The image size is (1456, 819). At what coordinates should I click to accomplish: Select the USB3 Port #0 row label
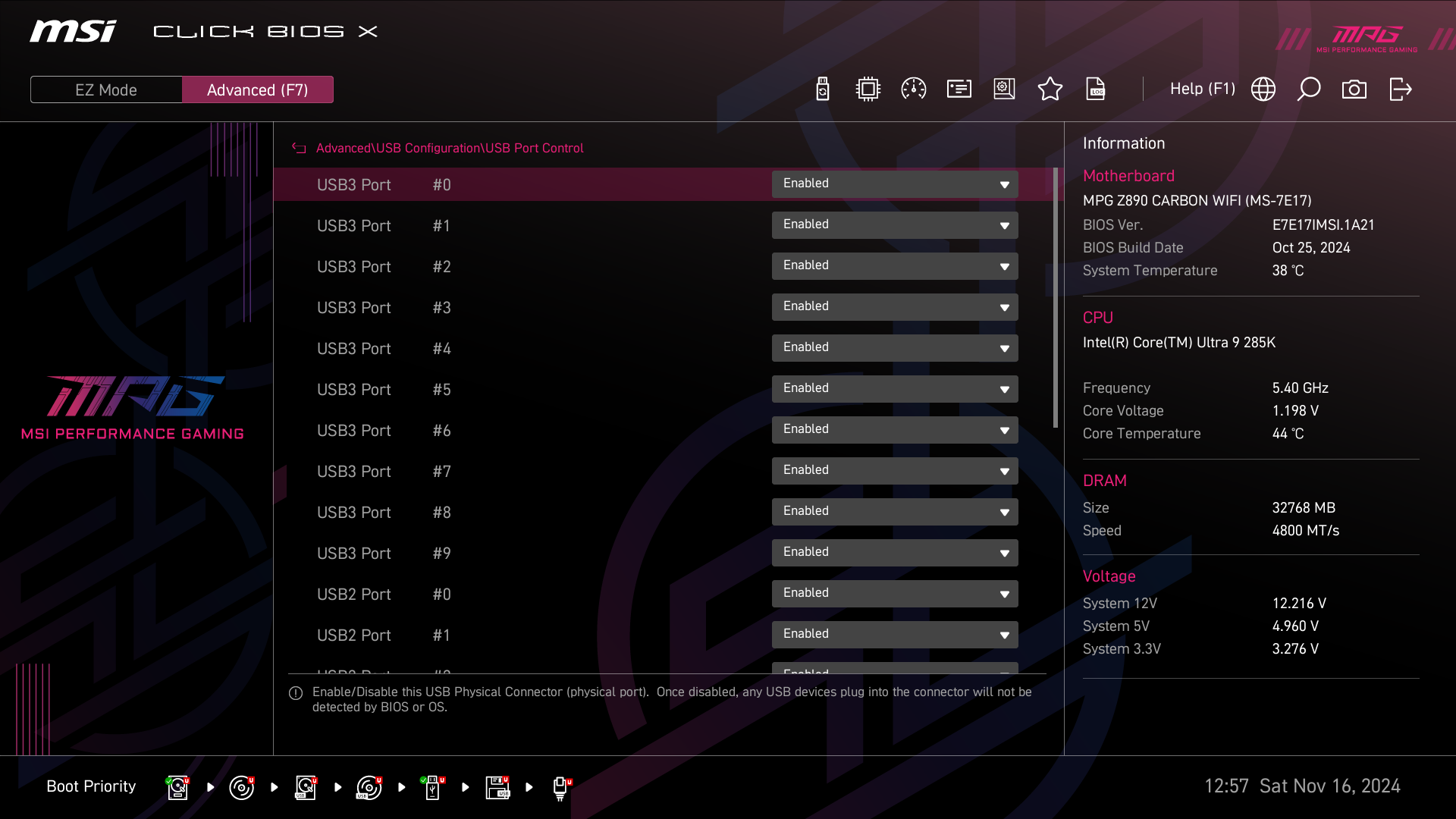click(x=384, y=185)
